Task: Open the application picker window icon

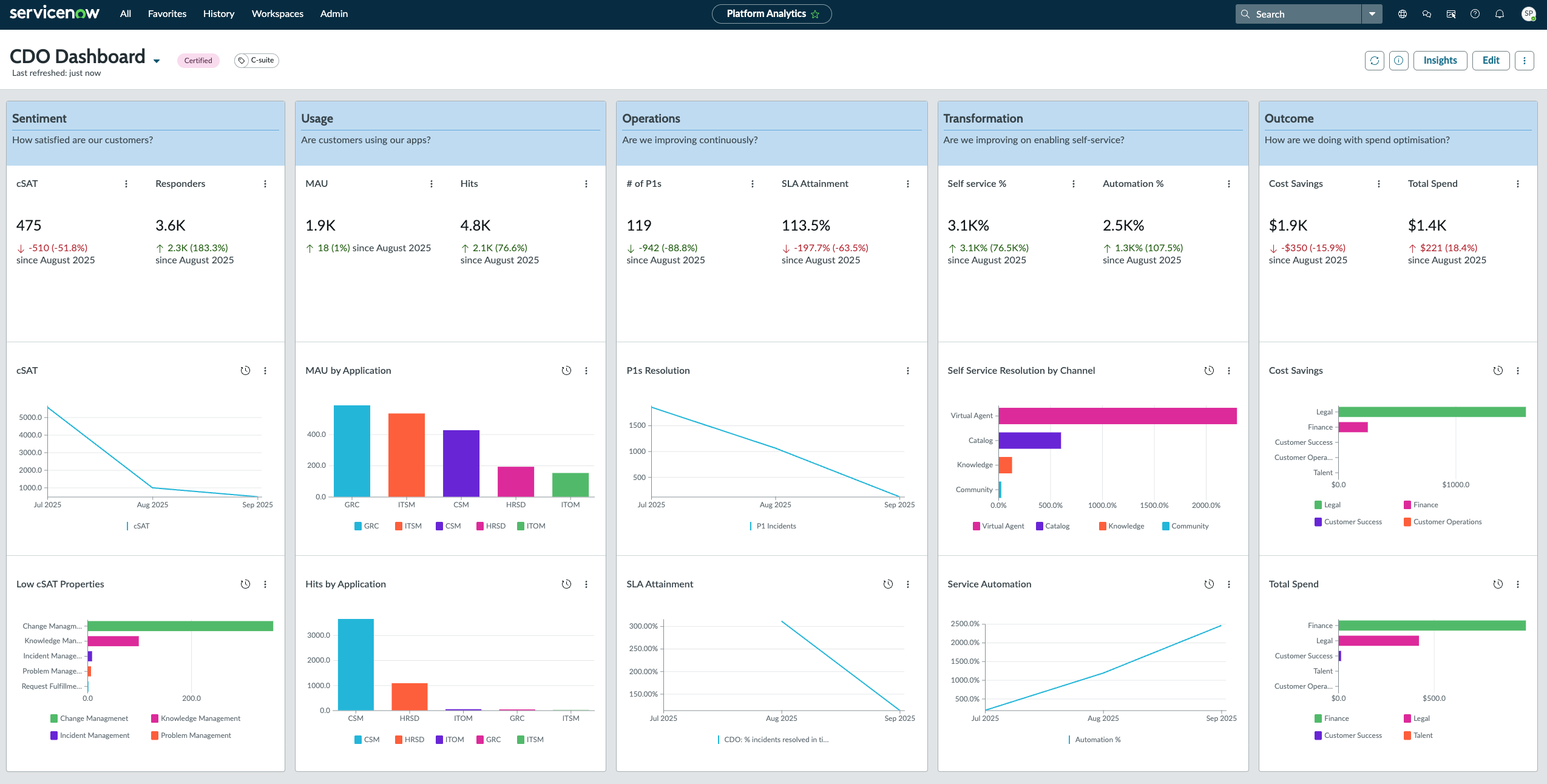Action: (x=1451, y=14)
